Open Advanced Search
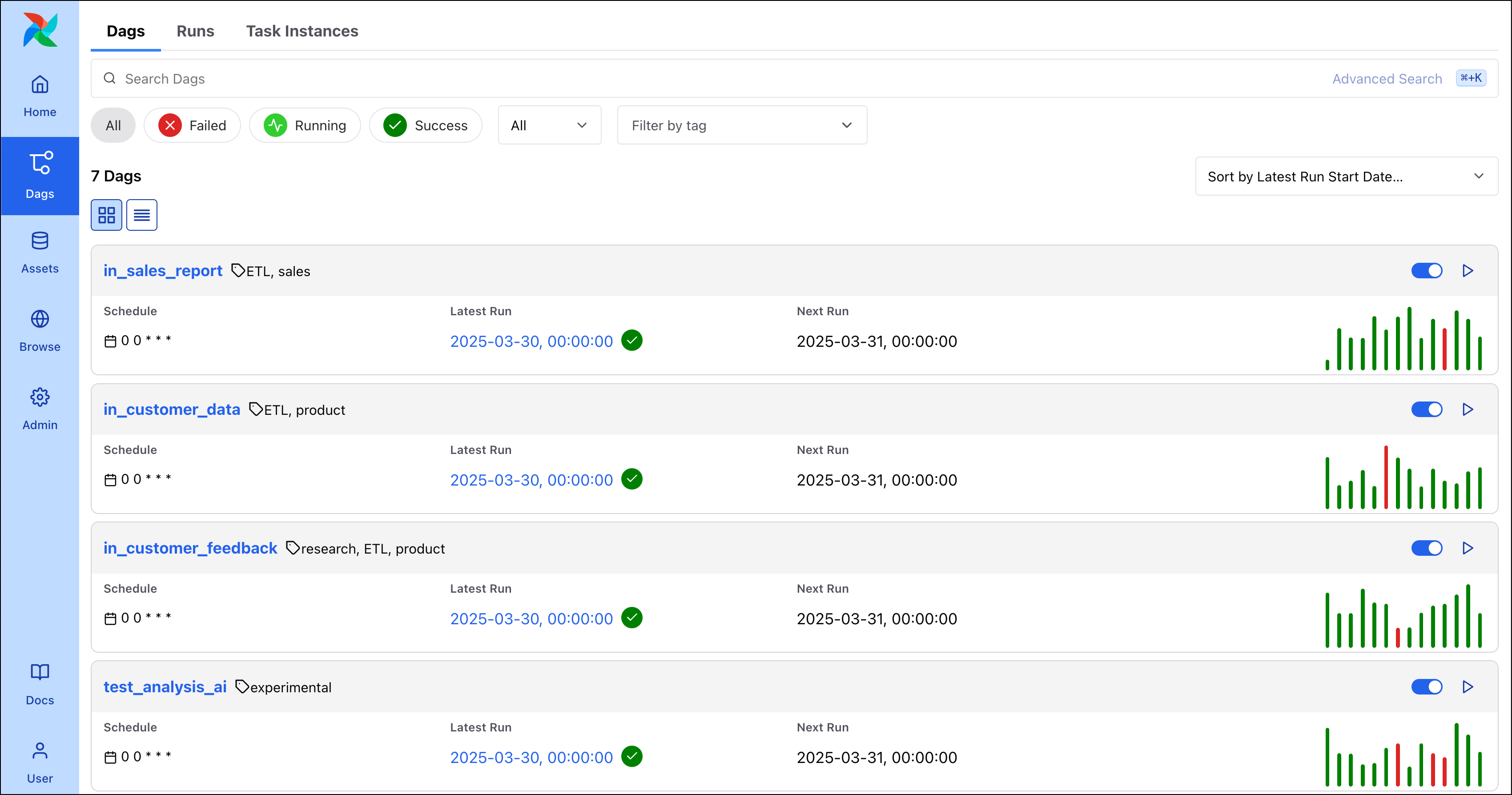This screenshot has width=1512, height=795. click(x=1387, y=78)
